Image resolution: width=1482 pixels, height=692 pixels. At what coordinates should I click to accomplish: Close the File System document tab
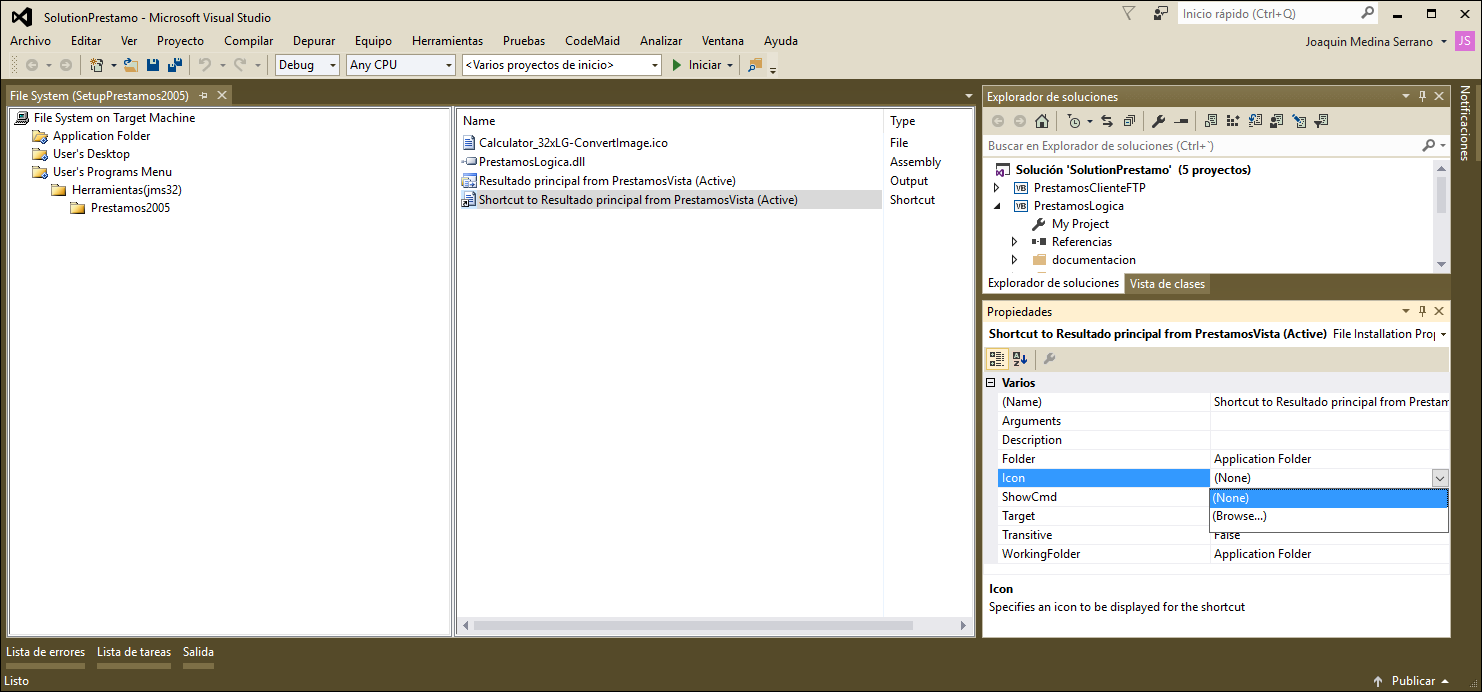click(x=222, y=96)
